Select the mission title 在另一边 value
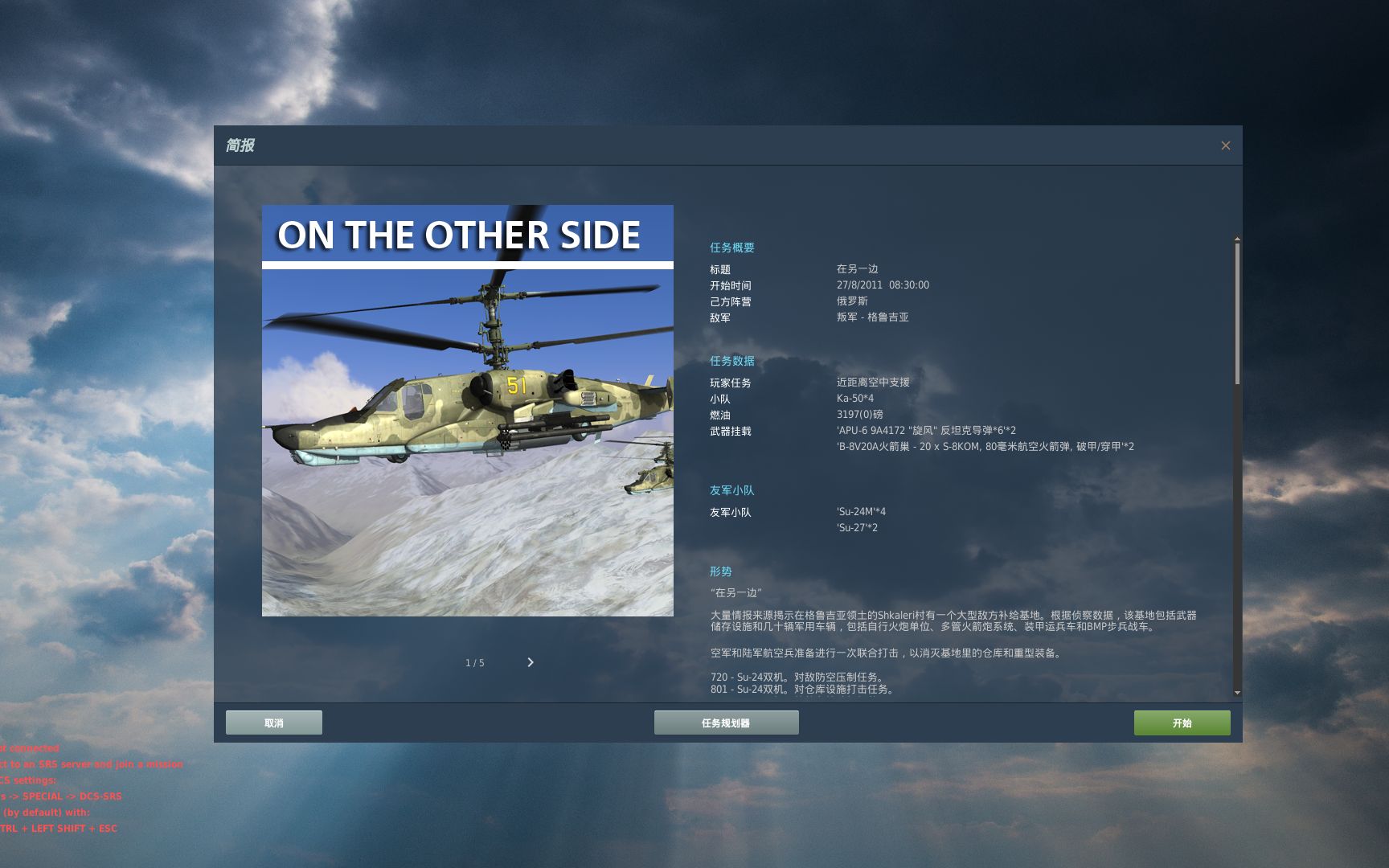 pos(858,268)
